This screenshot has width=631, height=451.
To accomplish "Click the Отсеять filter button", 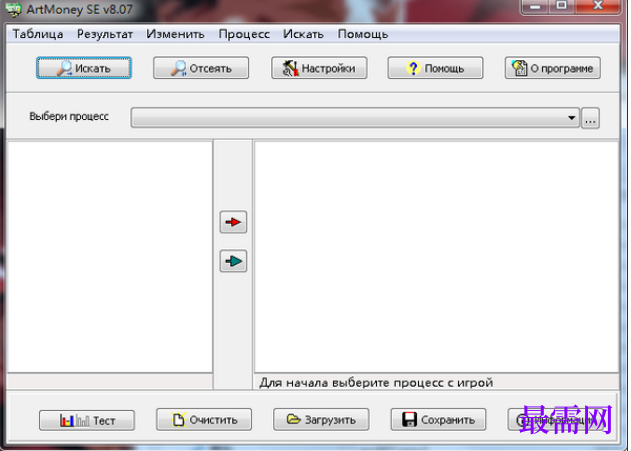I will coord(201,68).
